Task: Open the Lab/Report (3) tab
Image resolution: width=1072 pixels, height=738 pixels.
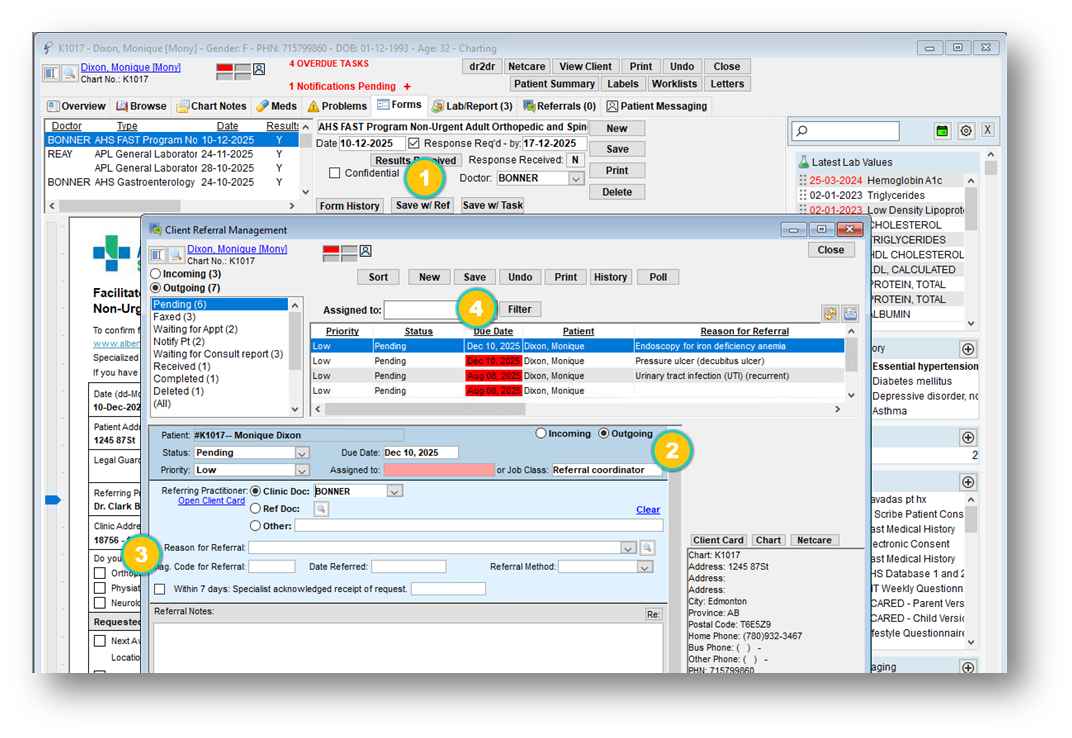Action: click(x=472, y=106)
